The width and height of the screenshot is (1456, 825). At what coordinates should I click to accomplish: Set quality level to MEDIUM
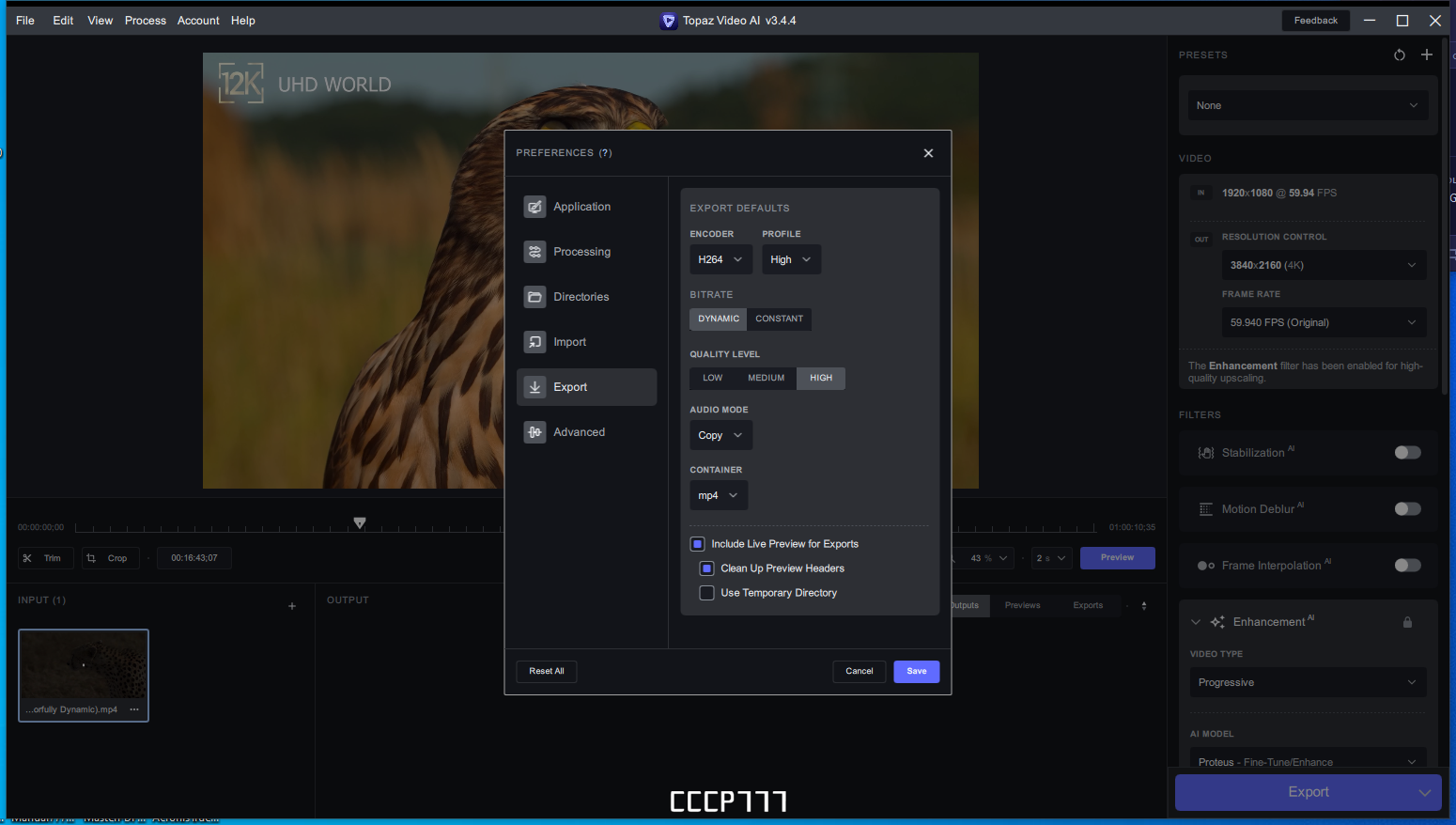[x=767, y=379]
